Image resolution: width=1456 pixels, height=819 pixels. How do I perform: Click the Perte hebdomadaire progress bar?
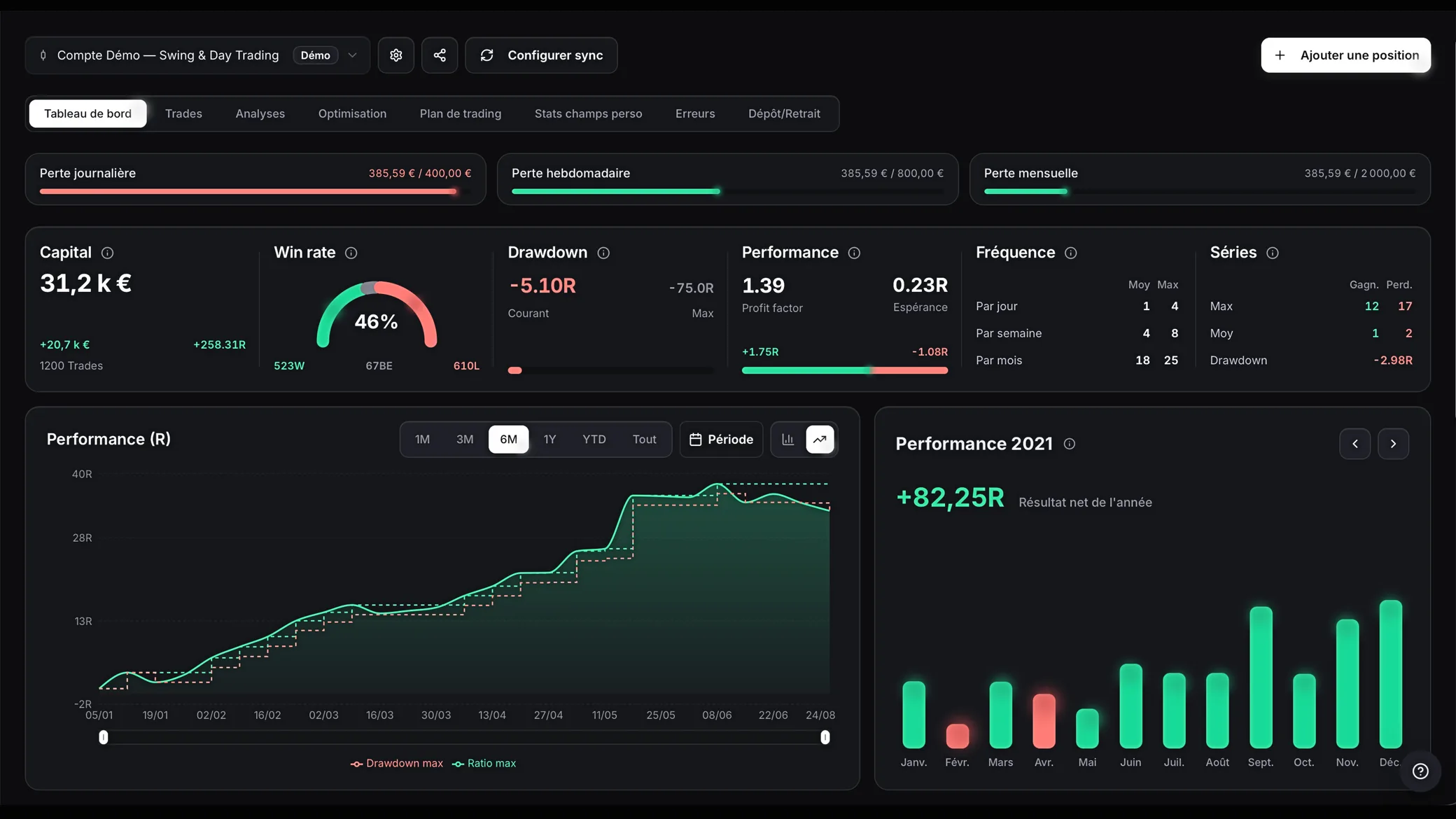coord(727,191)
